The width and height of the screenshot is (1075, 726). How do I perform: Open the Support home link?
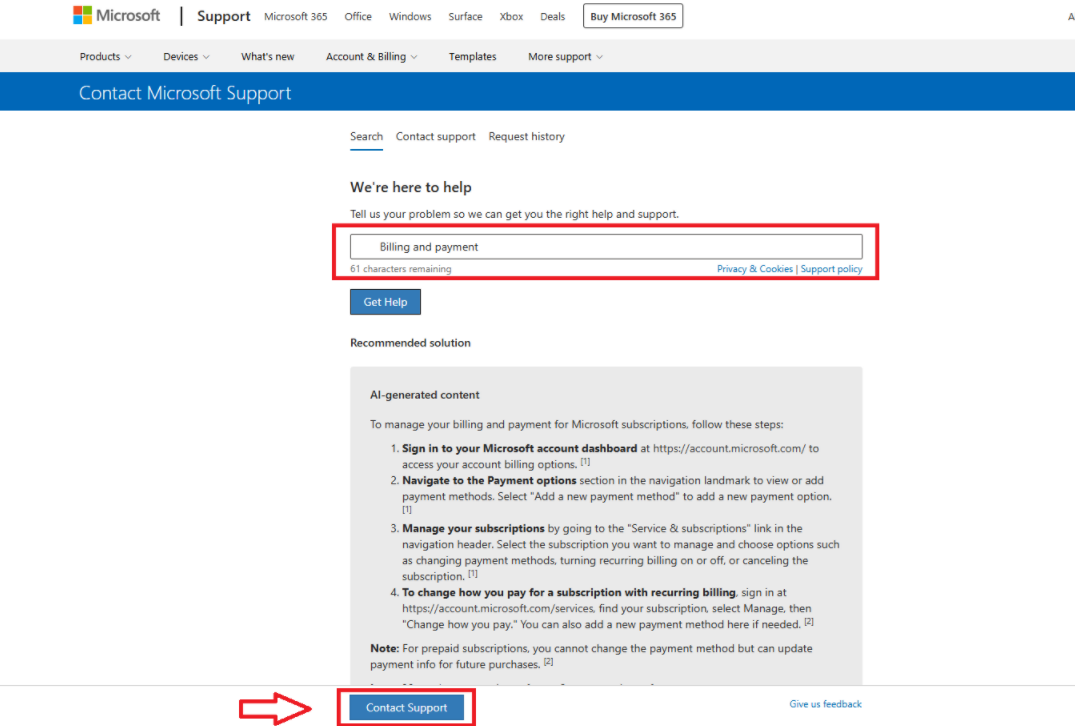[x=224, y=16]
